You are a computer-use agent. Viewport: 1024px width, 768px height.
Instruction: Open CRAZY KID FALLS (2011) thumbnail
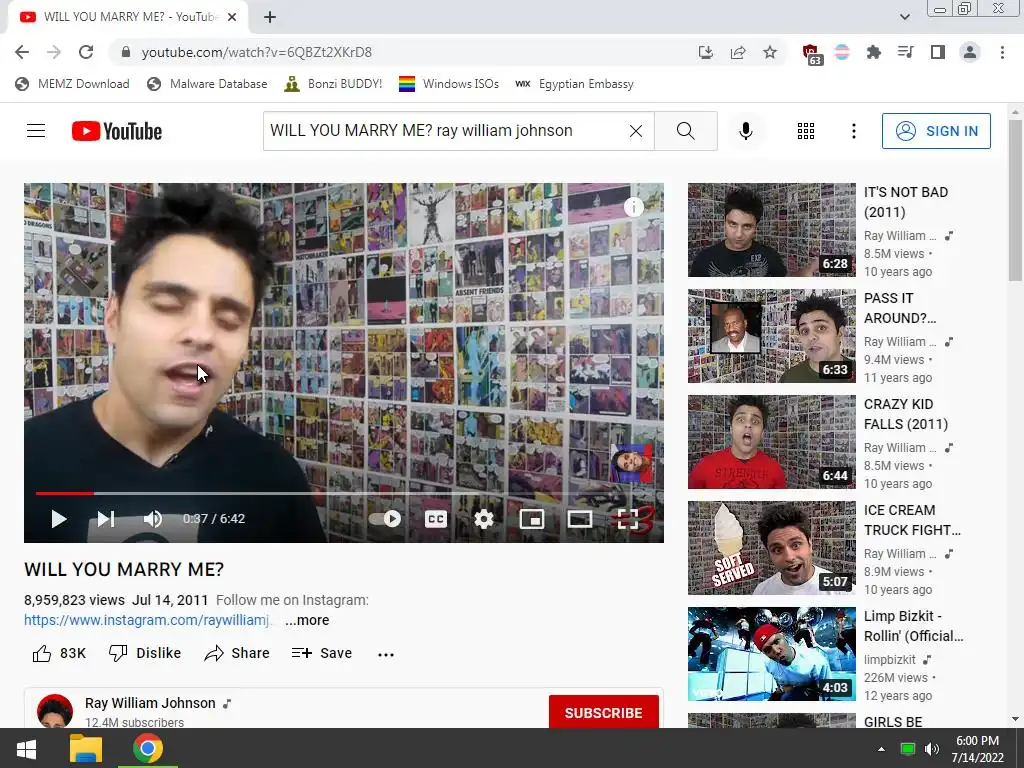tap(771, 442)
